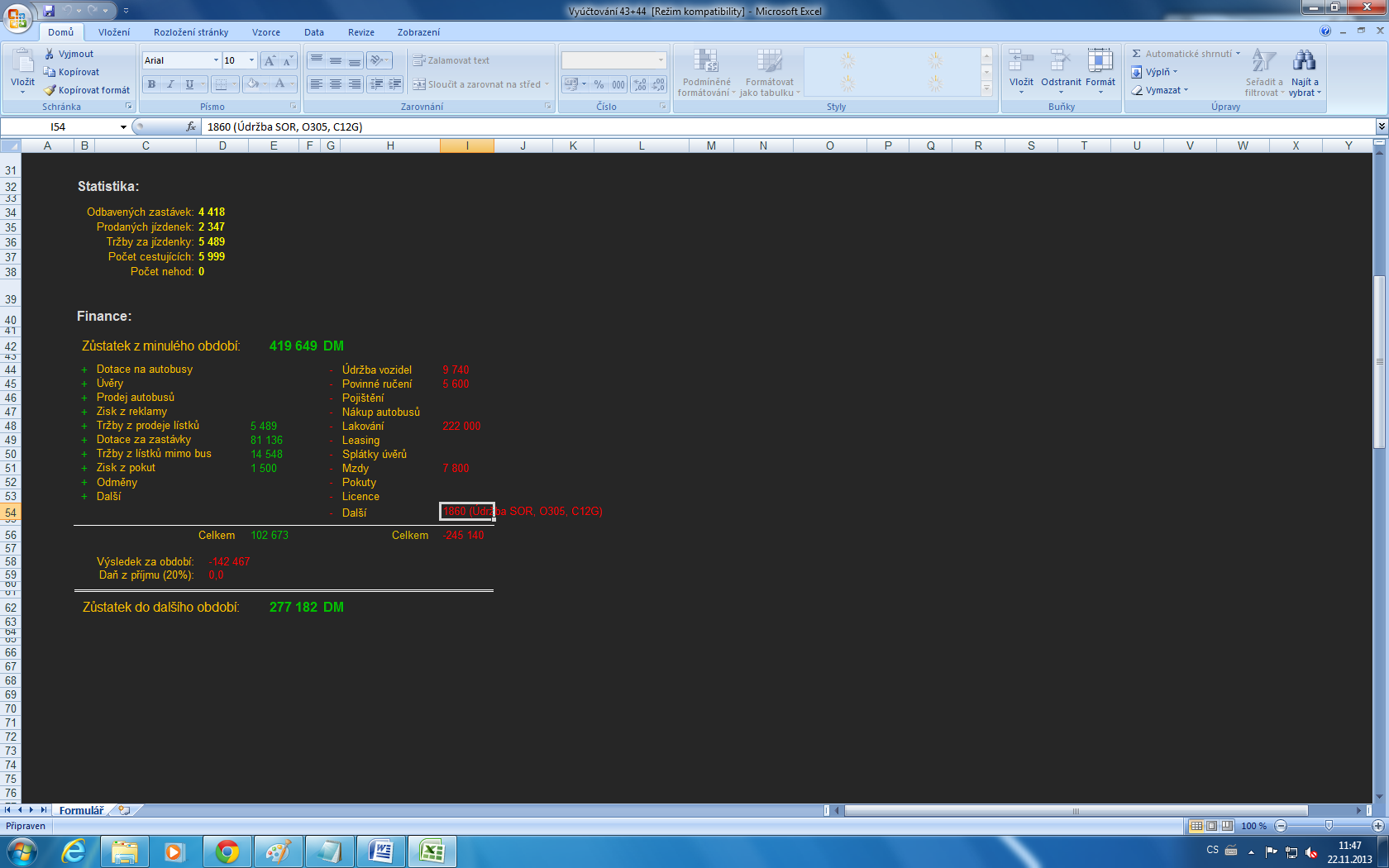Expand the Name Box dropdown arrow

(123, 127)
